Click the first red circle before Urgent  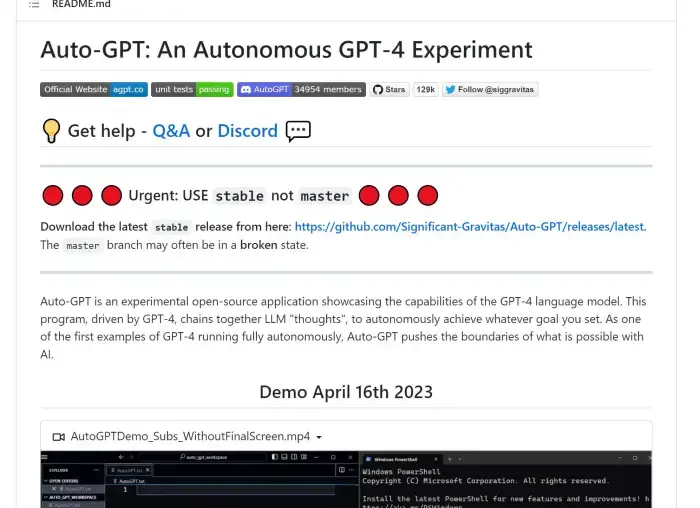coord(53,195)
